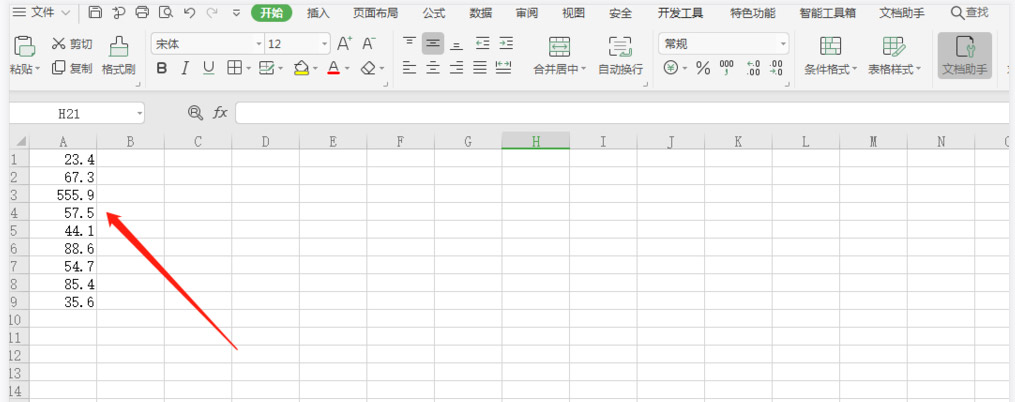Toggle underline formatting
1015x402 pixels.
[208, 68]
